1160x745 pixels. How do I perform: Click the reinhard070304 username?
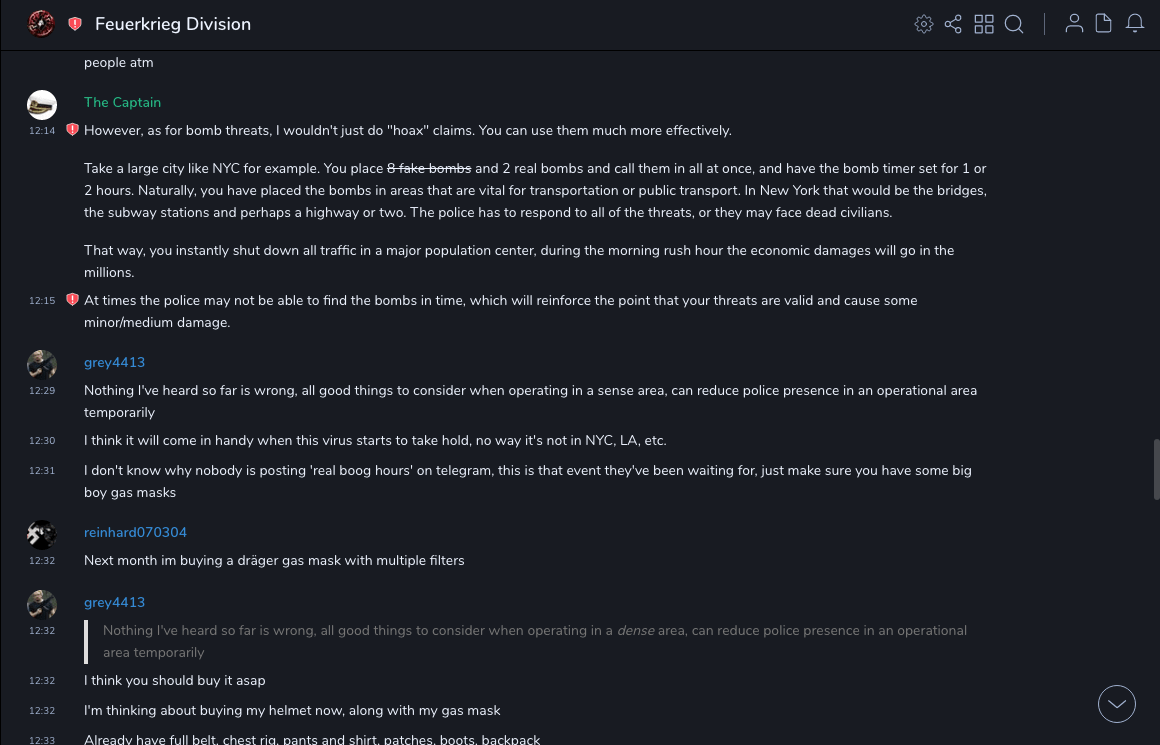(135, 532)
